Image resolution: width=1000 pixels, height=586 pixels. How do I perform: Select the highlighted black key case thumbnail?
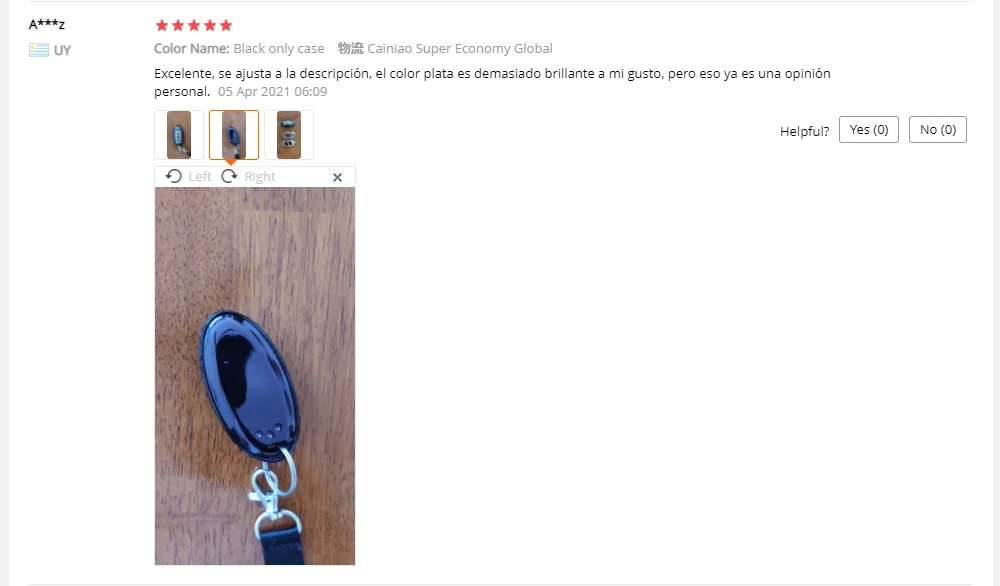tap(234, 135)
